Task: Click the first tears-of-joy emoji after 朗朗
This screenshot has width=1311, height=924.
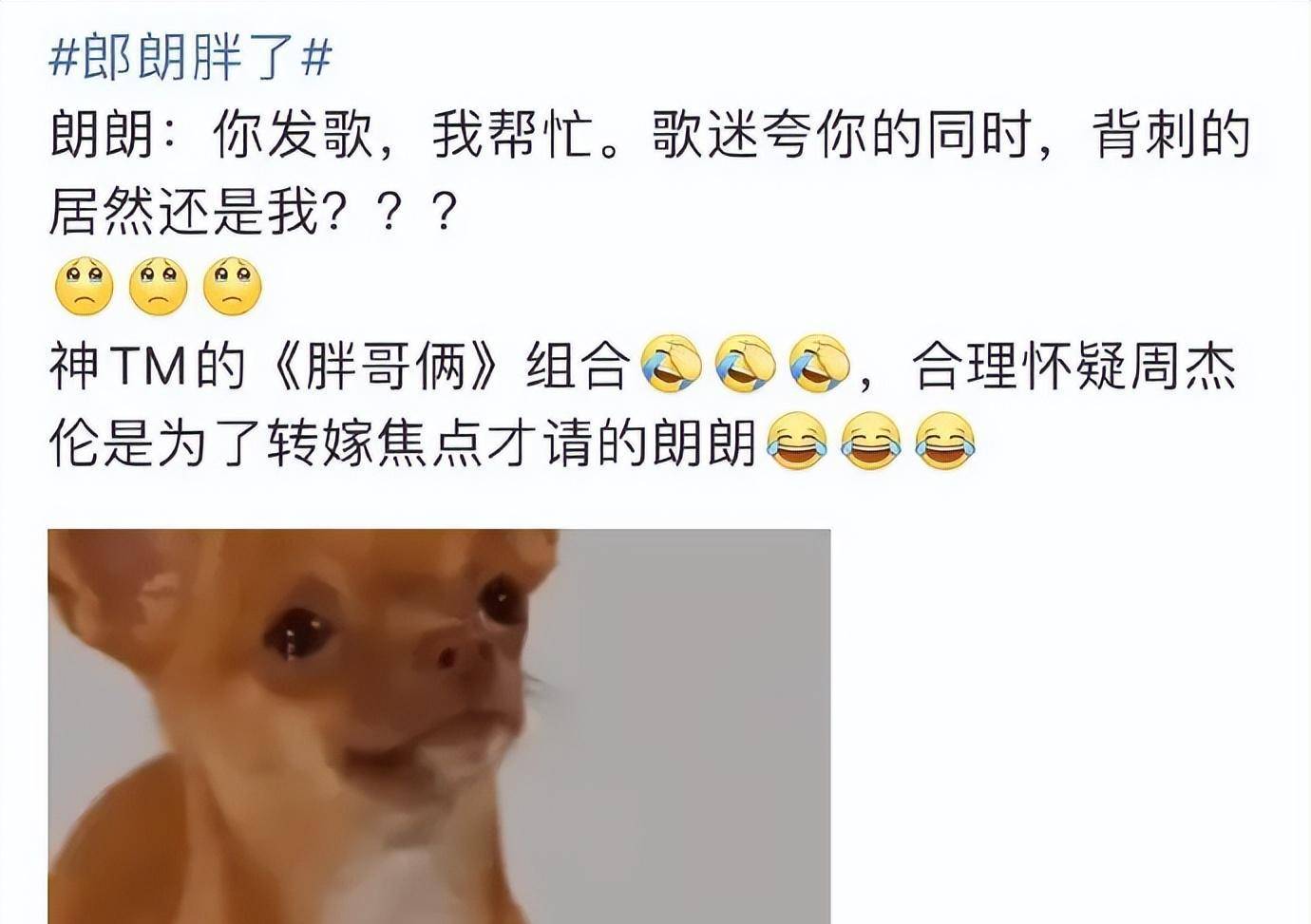Action: 796,442
